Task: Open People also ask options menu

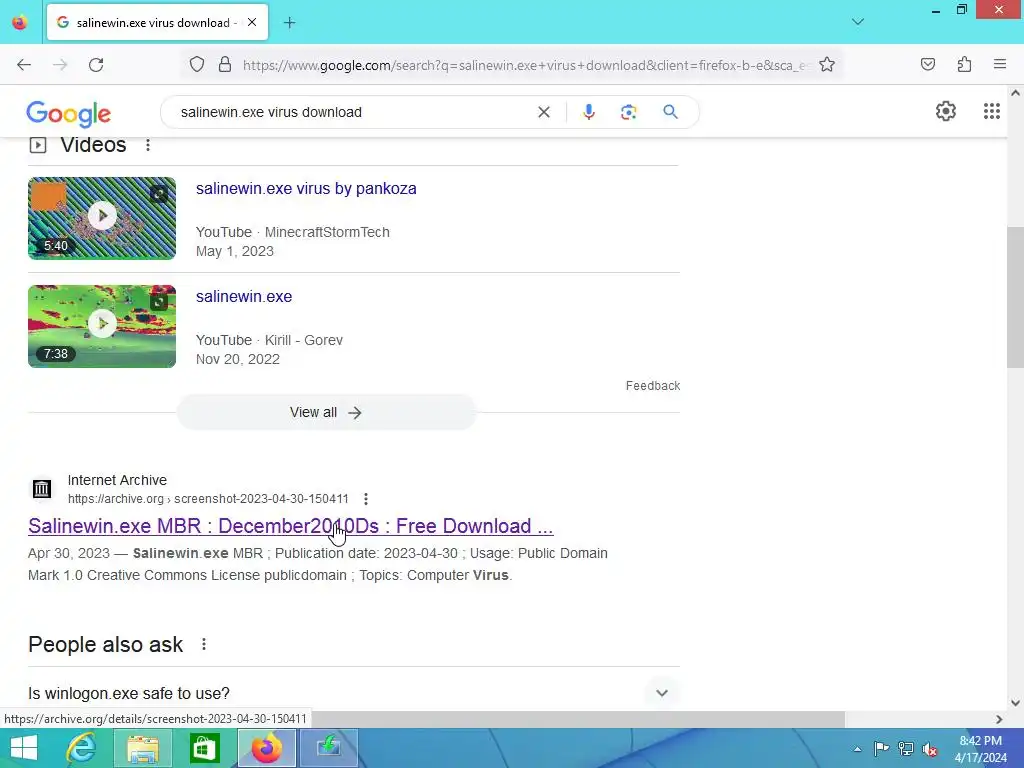Action: [x=204, y=645]
